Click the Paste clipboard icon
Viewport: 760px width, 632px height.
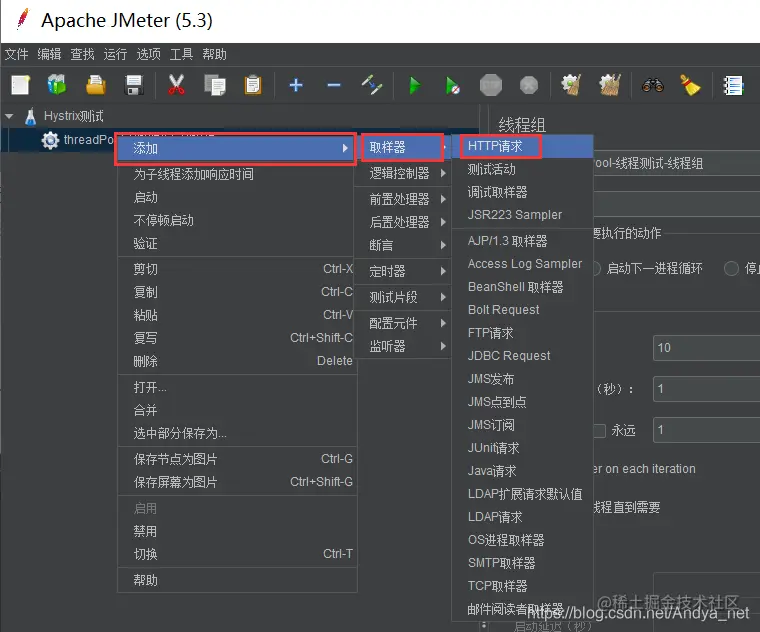pos(253,85)
